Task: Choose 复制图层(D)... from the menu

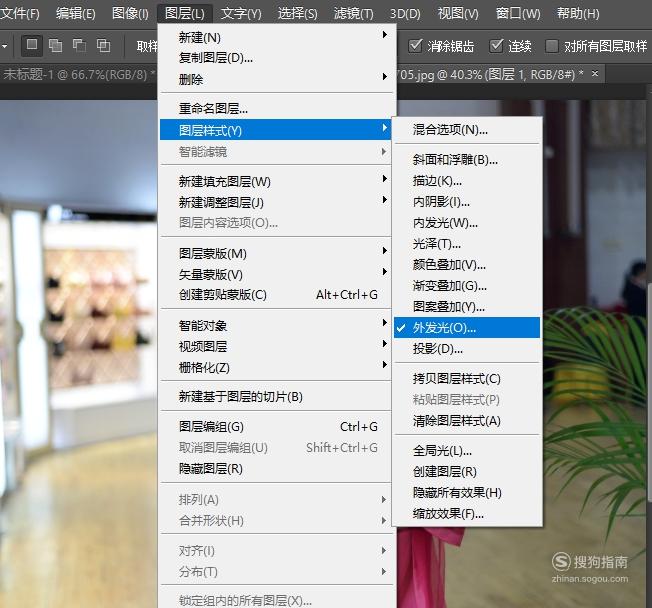Action: tap(275, 58)
